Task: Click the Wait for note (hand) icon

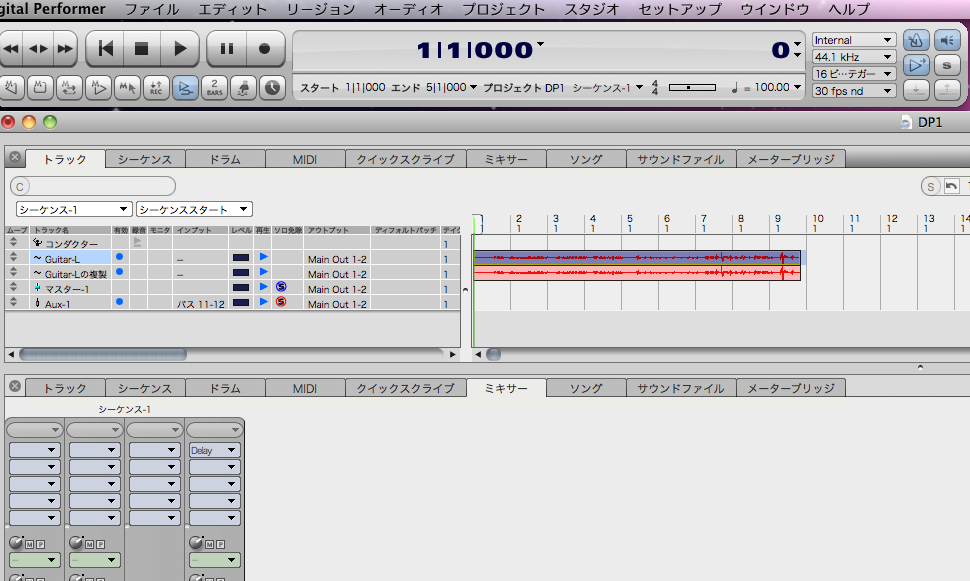Action: click(x=243, y=88)
